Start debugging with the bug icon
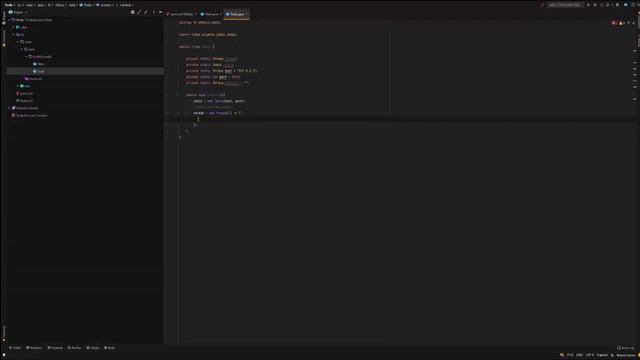640x360 pixels. 595,5
